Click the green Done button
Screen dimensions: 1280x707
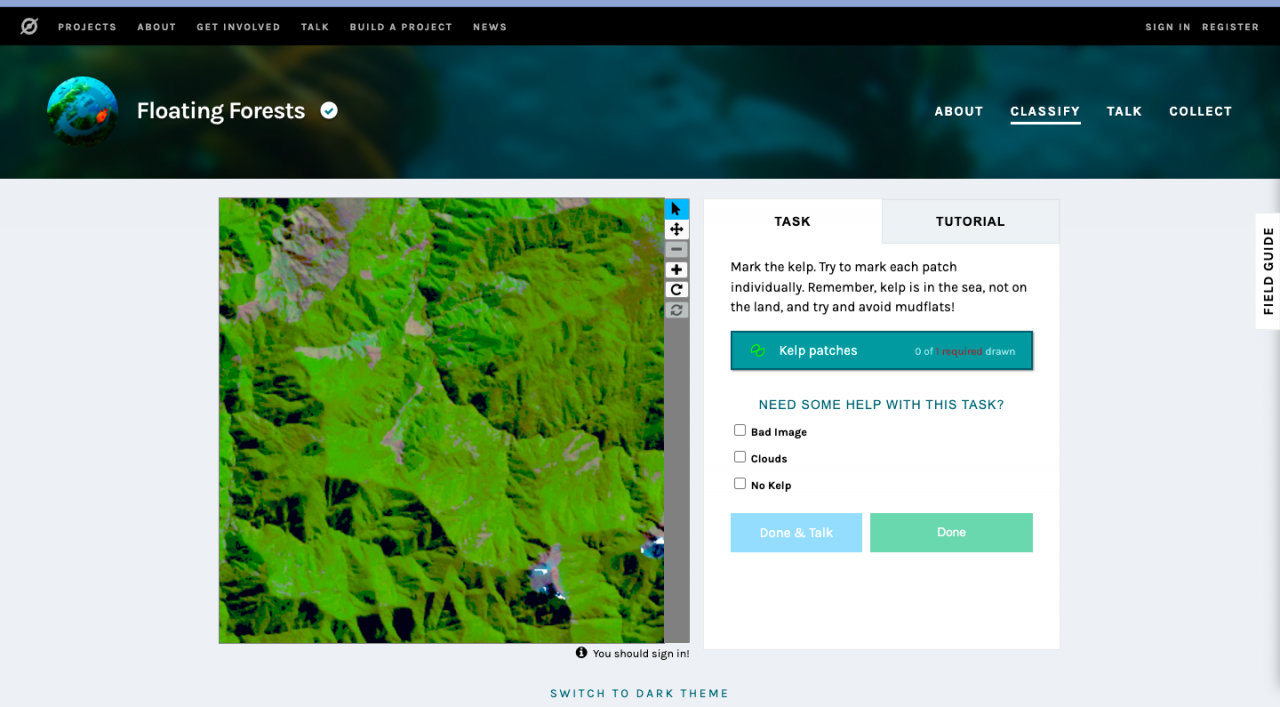(951, 533)
